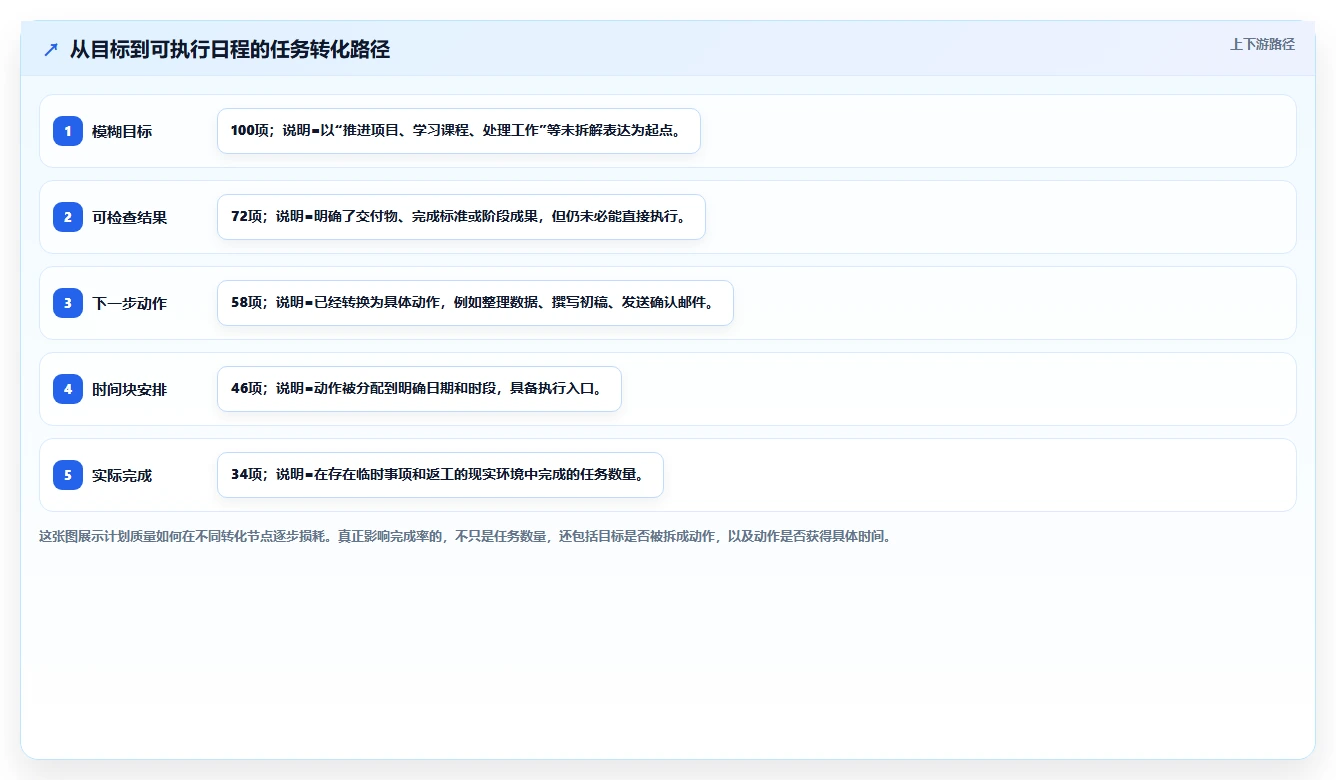Open the 34项 description box
The image size is (1336, 780).
(440, 475)
